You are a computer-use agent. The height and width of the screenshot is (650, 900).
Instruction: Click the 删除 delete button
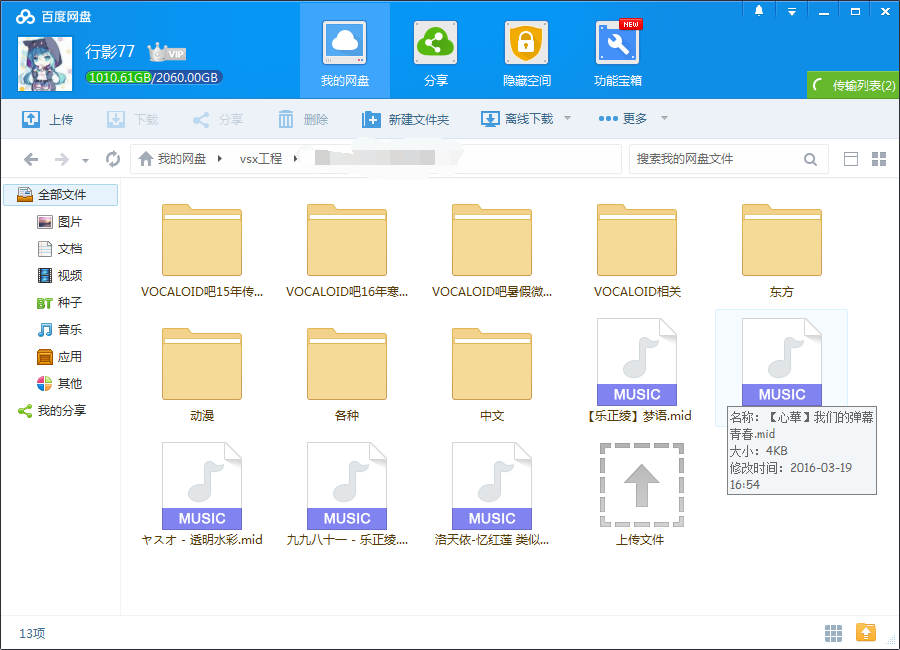[303, 119]
